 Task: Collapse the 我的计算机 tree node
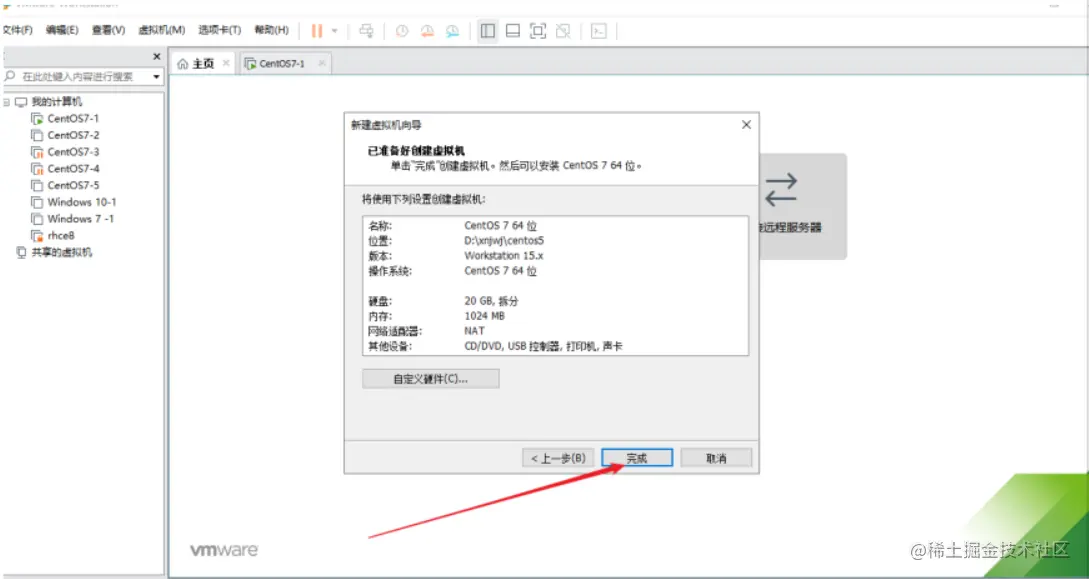[x=6, y=102]
